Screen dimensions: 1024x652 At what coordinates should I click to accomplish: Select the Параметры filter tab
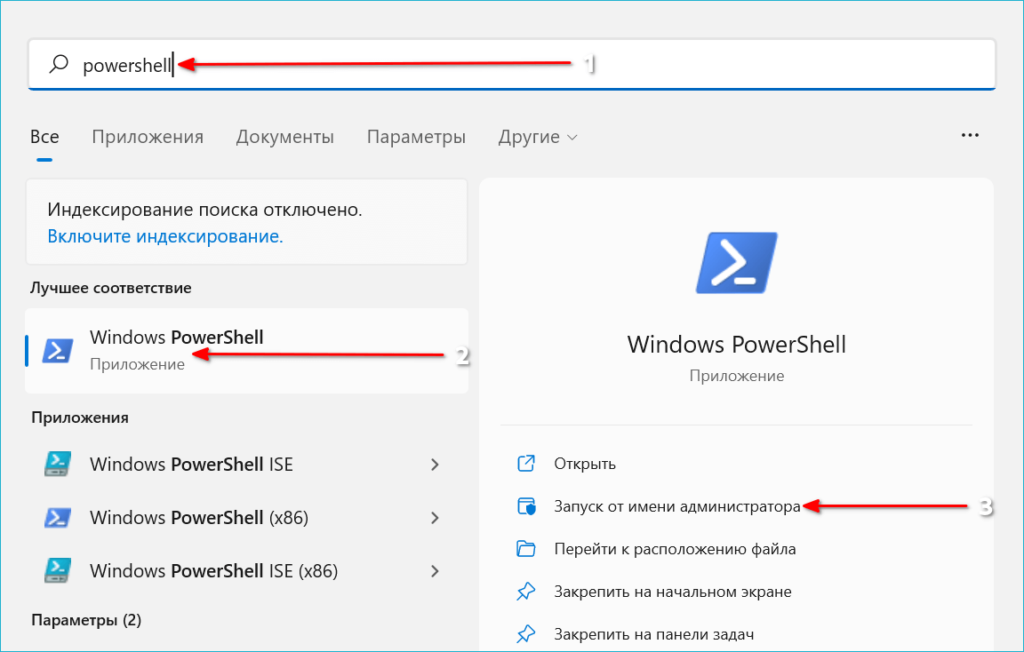416,137
